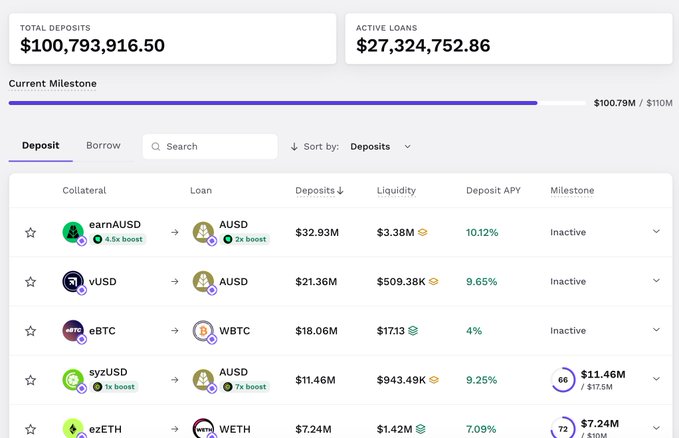
Task: Click the arrow between earnAUSD and AUSD
Action: pyautogui.click(x=175, y=233)
